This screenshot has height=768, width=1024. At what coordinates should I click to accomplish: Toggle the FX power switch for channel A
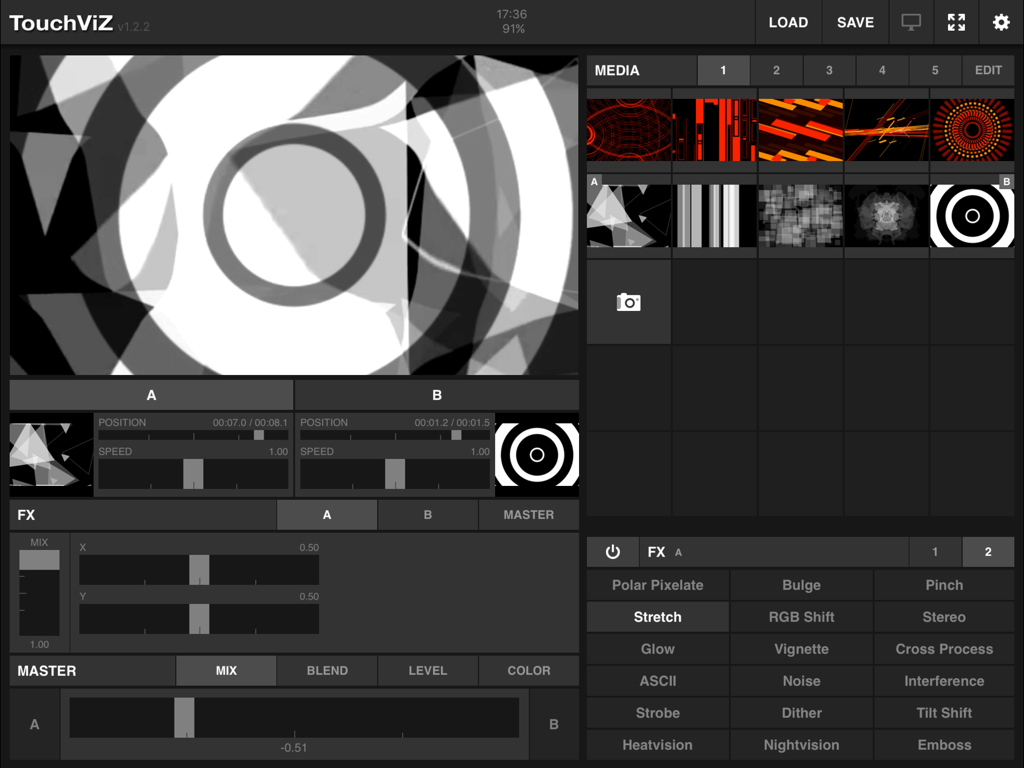click(613, 551)
